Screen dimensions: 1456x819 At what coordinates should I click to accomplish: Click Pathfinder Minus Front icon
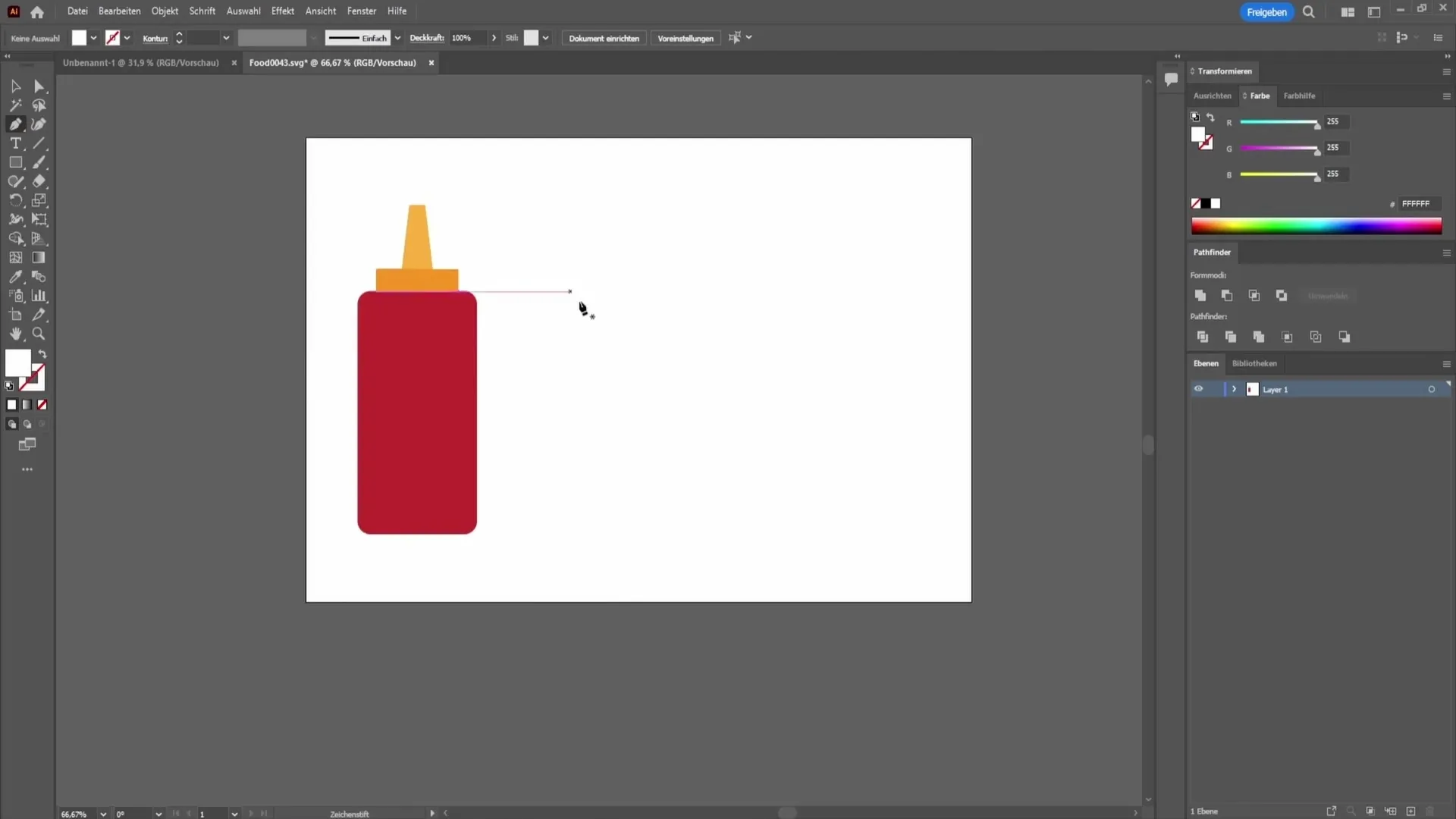pos(1227,296)
